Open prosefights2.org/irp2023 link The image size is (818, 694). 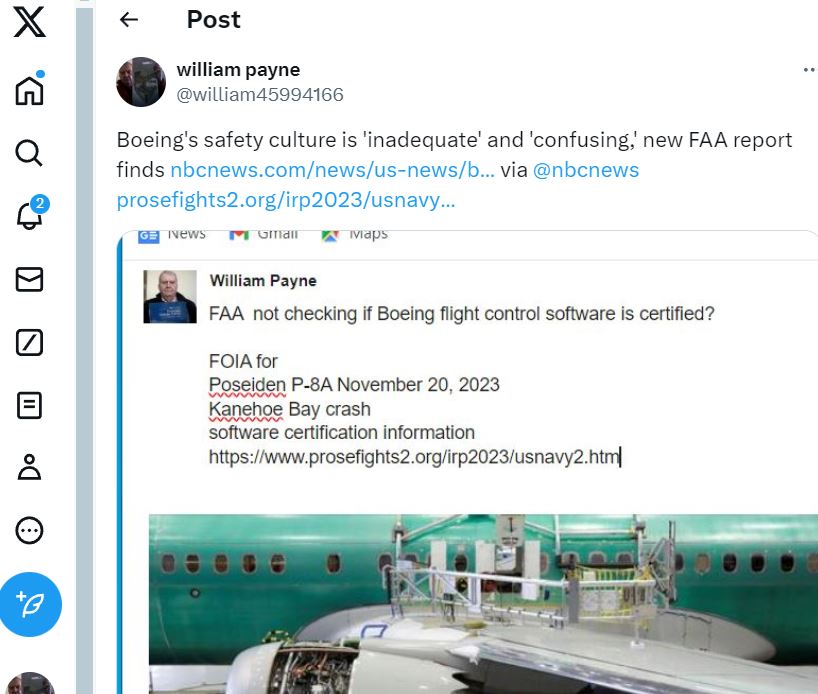tap(286, 200)
